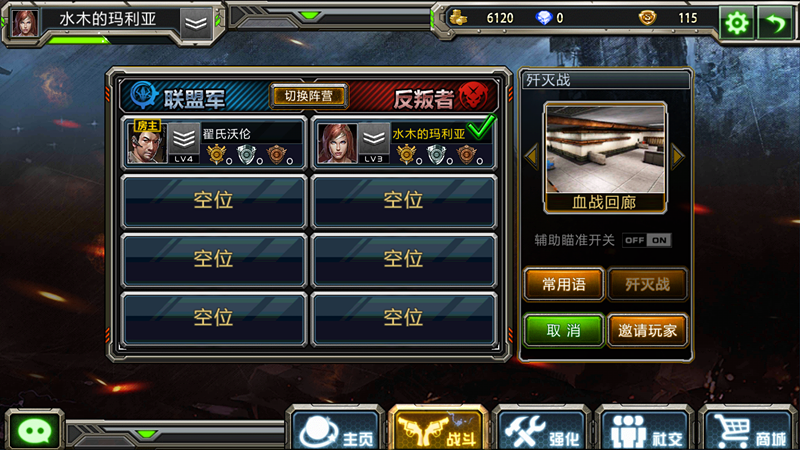Click the green 取消 button

click(564, 331)
